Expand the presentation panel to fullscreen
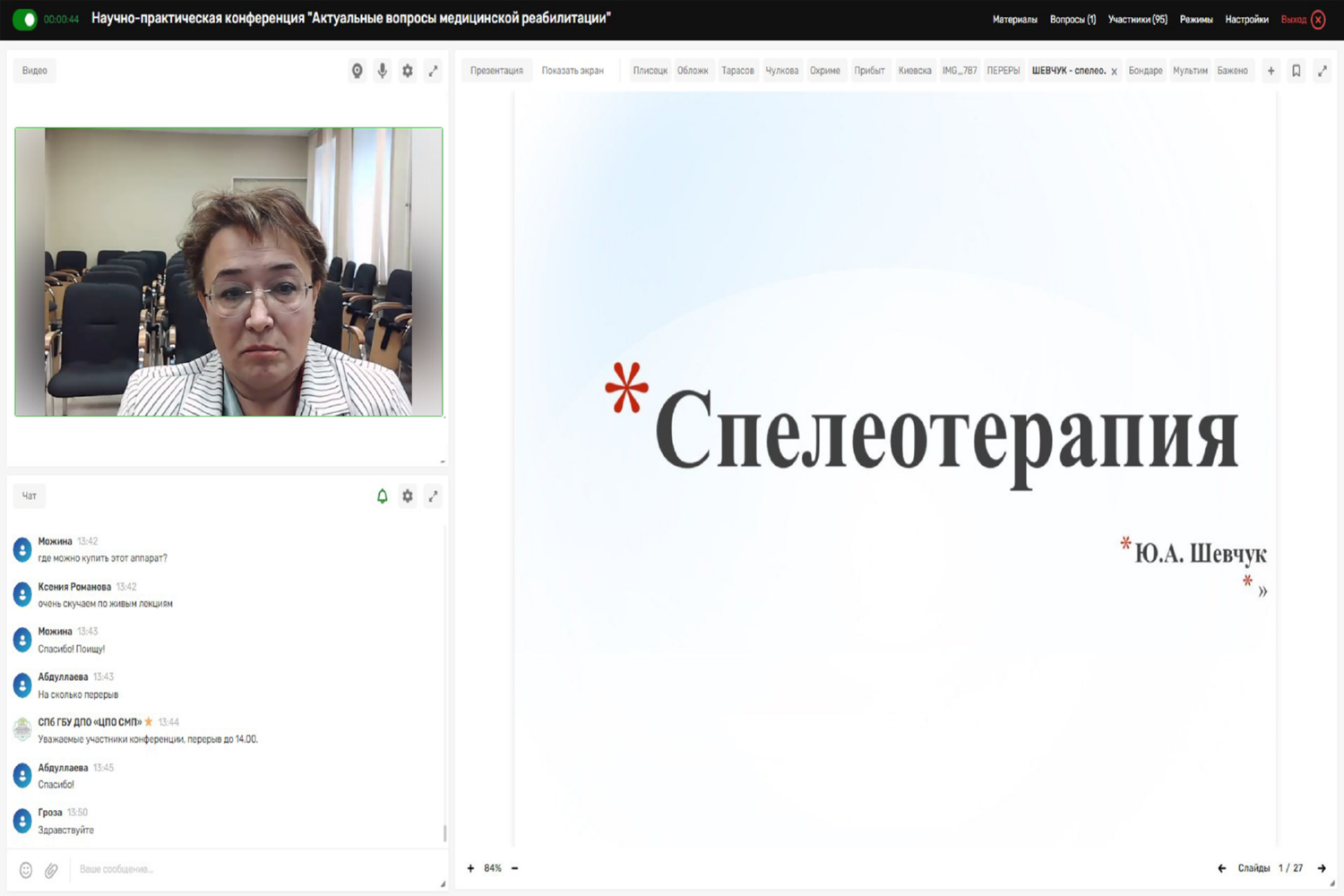 [x=1322, y=71]
